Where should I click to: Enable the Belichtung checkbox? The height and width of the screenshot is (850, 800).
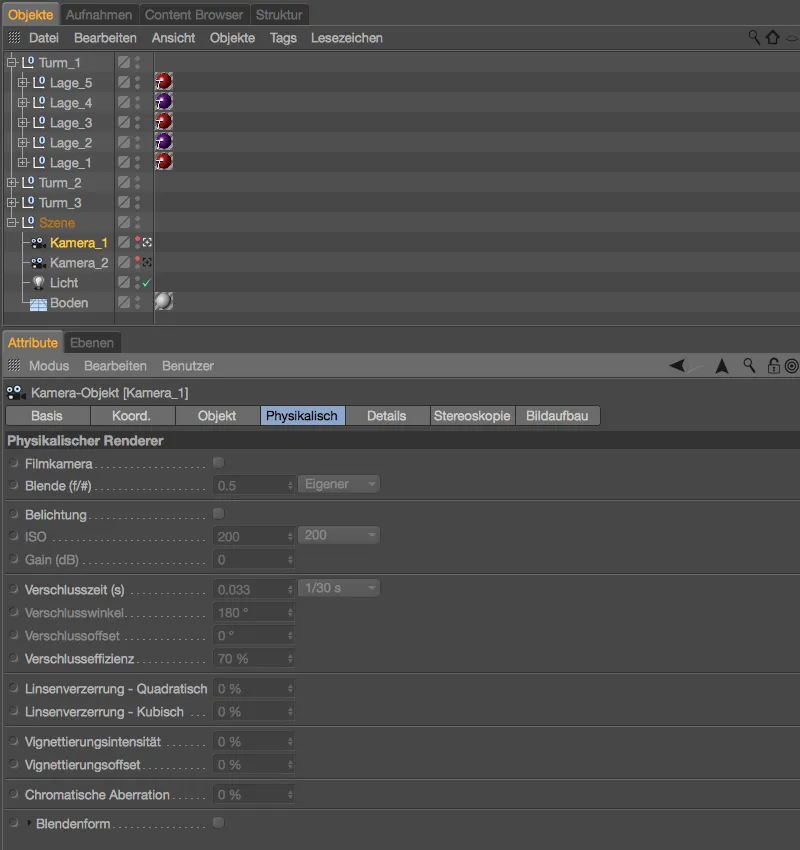[218, 513]
